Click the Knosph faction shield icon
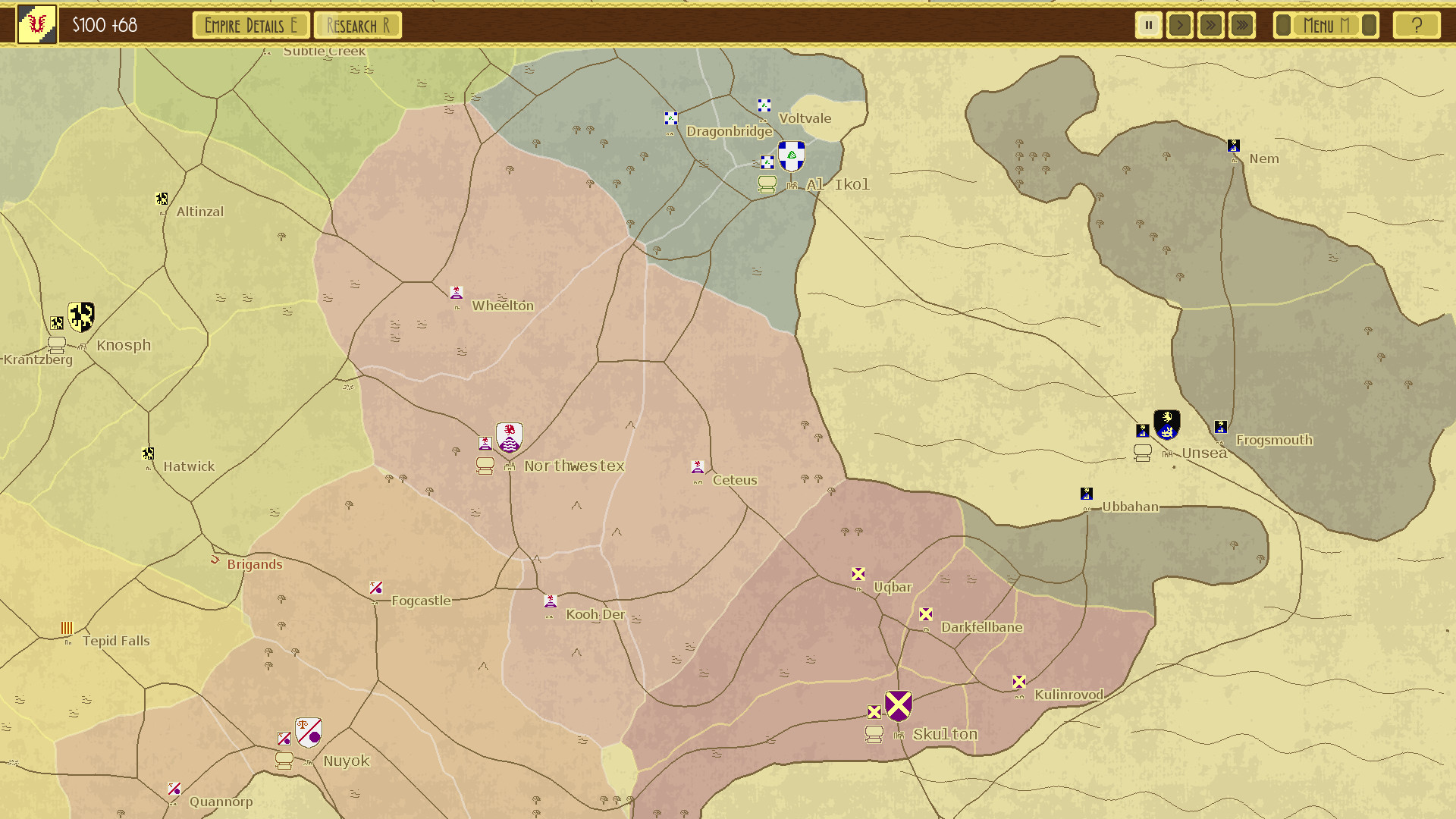Viewport: 1456px width, 819px height. pos(80,317)
